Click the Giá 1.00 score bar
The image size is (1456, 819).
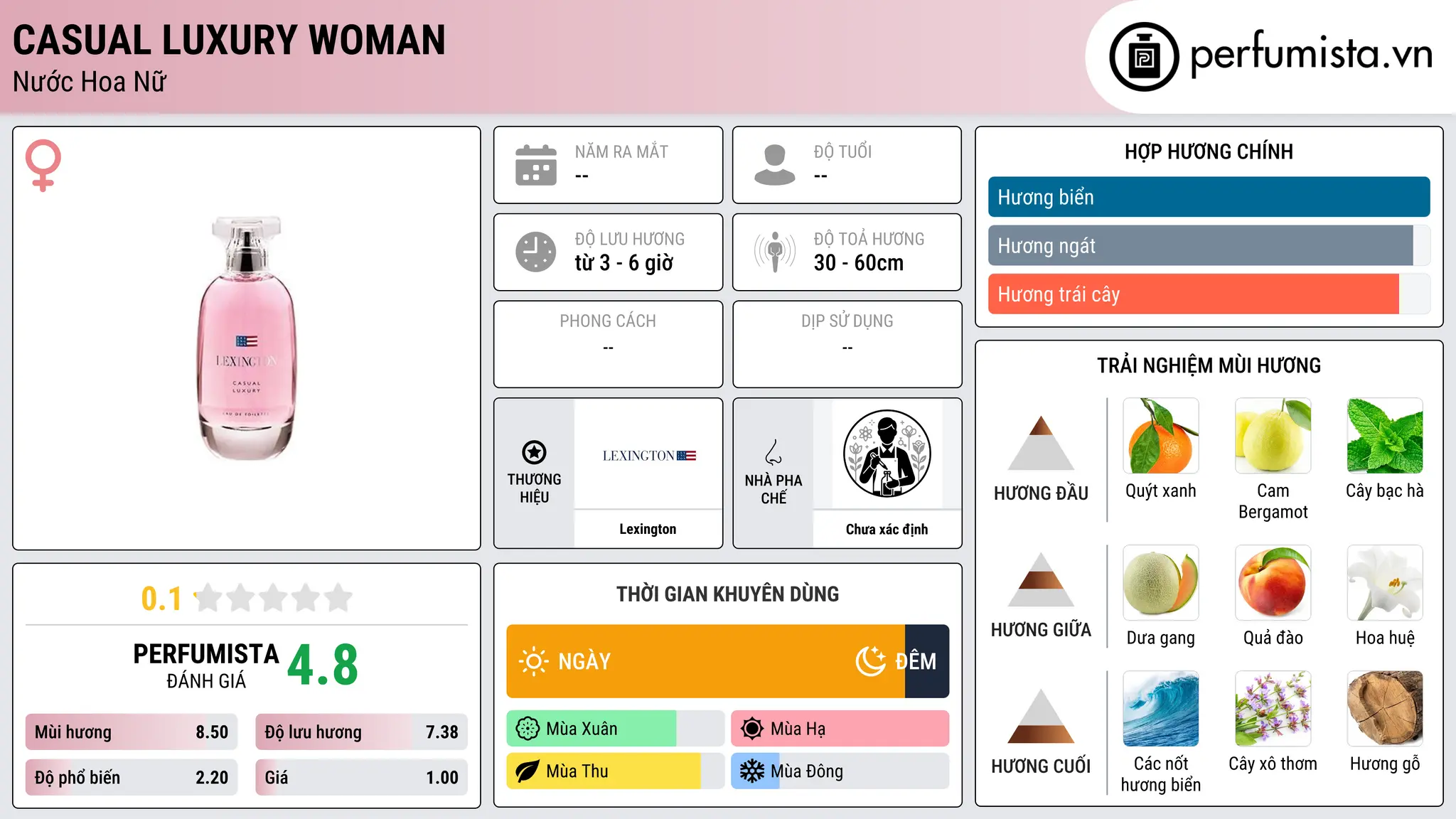[x=362, y=778]
